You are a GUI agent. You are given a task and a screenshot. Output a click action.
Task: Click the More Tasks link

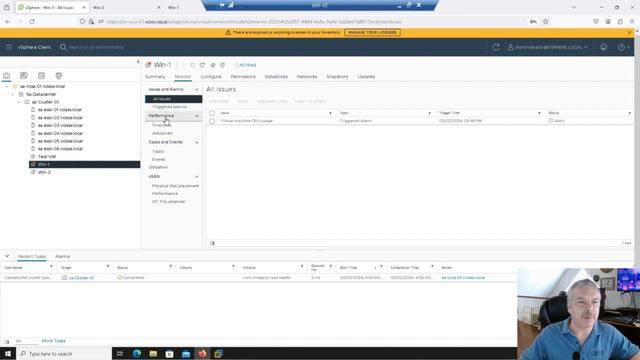coord(53,341)
